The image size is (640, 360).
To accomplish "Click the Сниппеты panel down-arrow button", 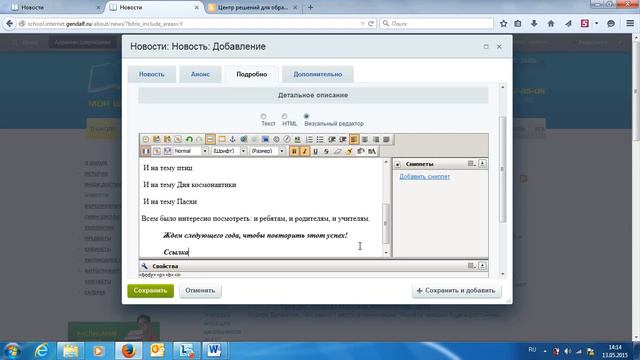I will pos(482,164).
